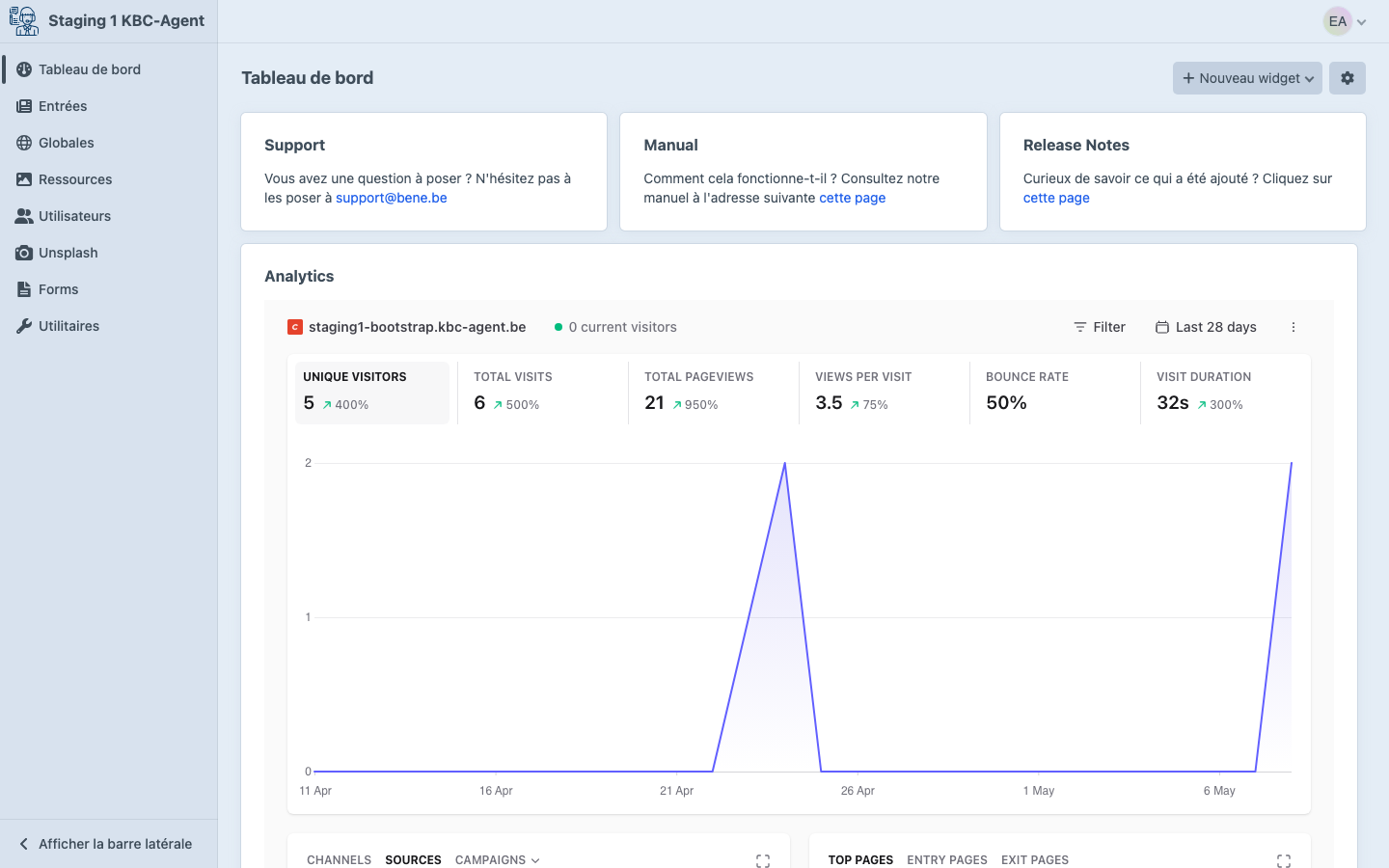Click the Staging 1 KBC-Agent title
Screen dimensions: 1389x868
pyautogui.click(x=126, y=20)
